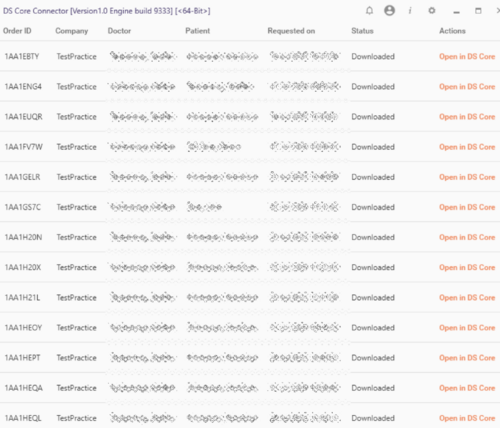Image resolution: width=500 pixels, height=428 pixels.
Task: Sort by Requested on column header
Action: (291, 31)
